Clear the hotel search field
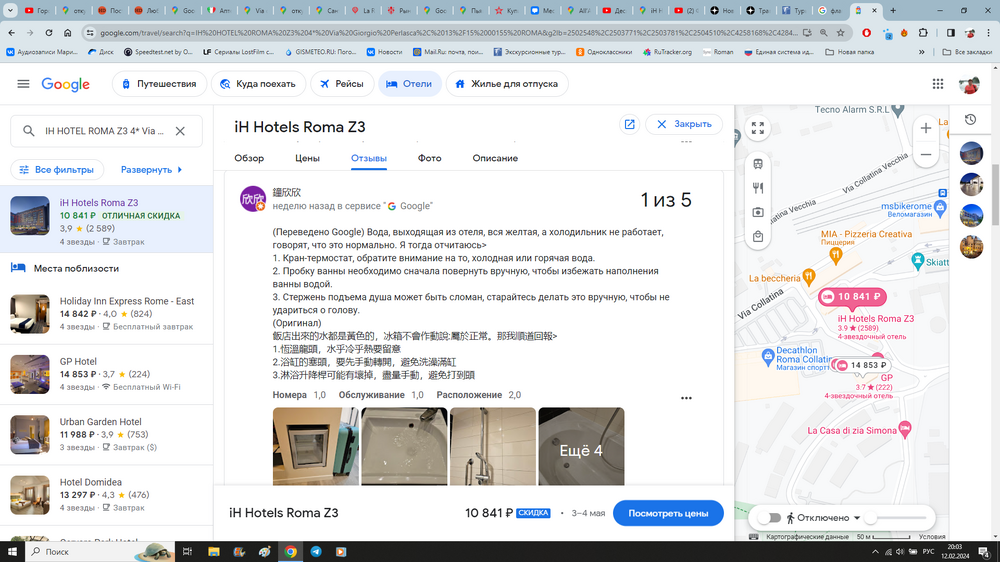The width and height of the screenshot is (1000, 562). point(180,131)
